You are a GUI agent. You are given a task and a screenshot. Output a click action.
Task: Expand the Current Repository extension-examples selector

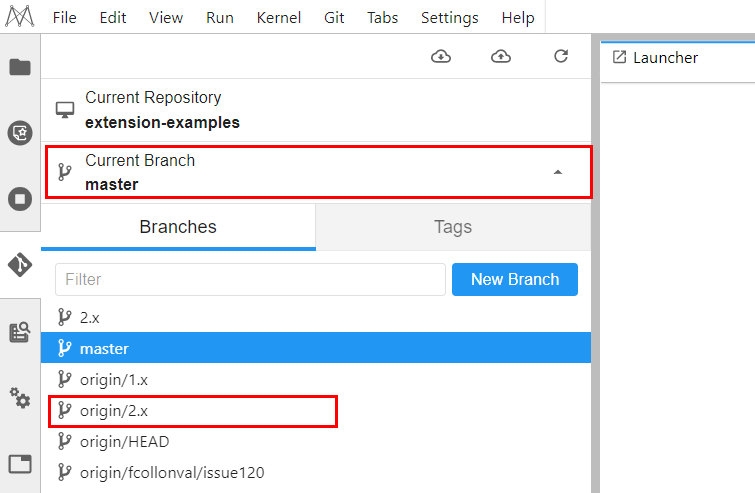[x=316, y=110]
